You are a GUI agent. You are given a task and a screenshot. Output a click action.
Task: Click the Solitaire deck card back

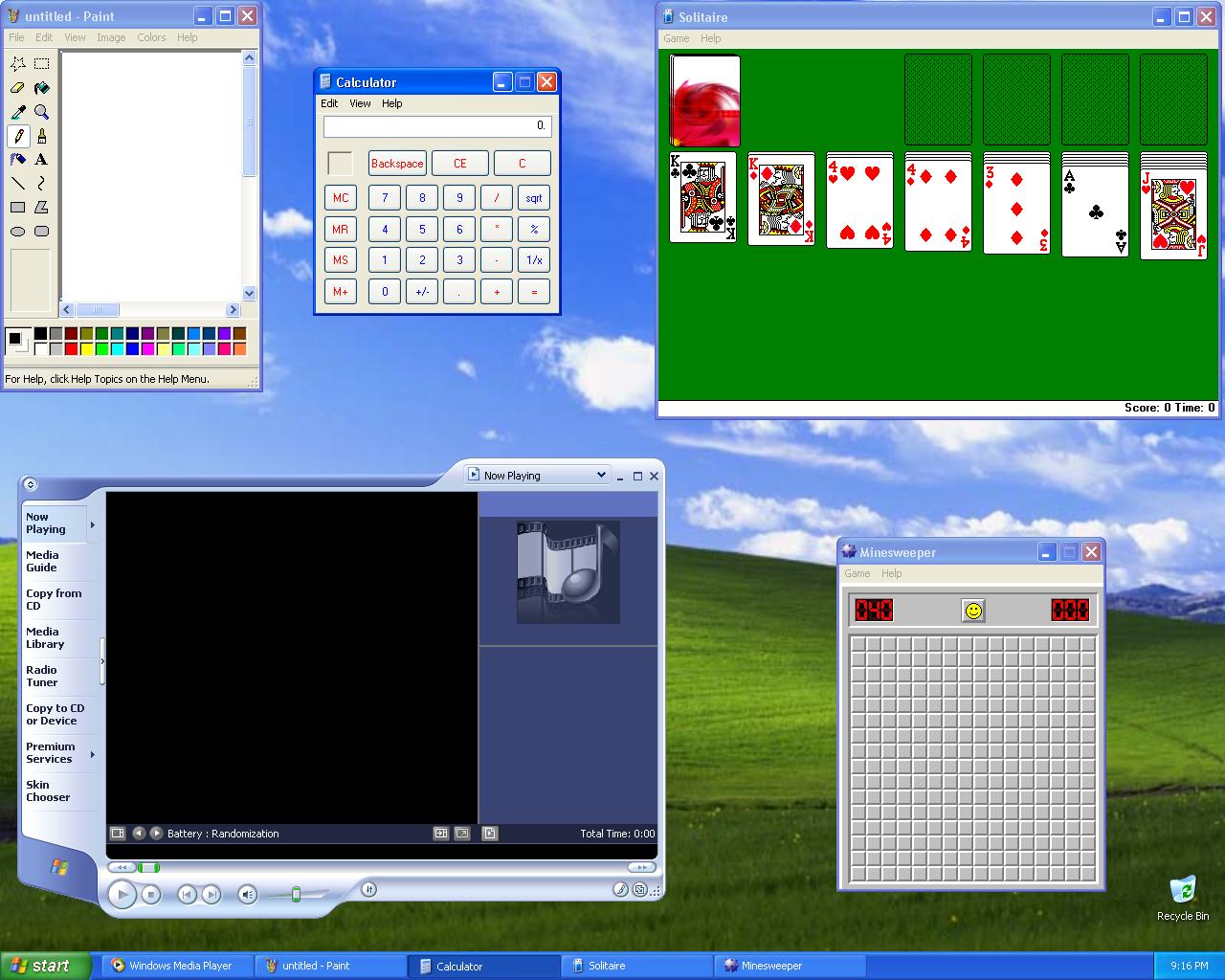705,100
